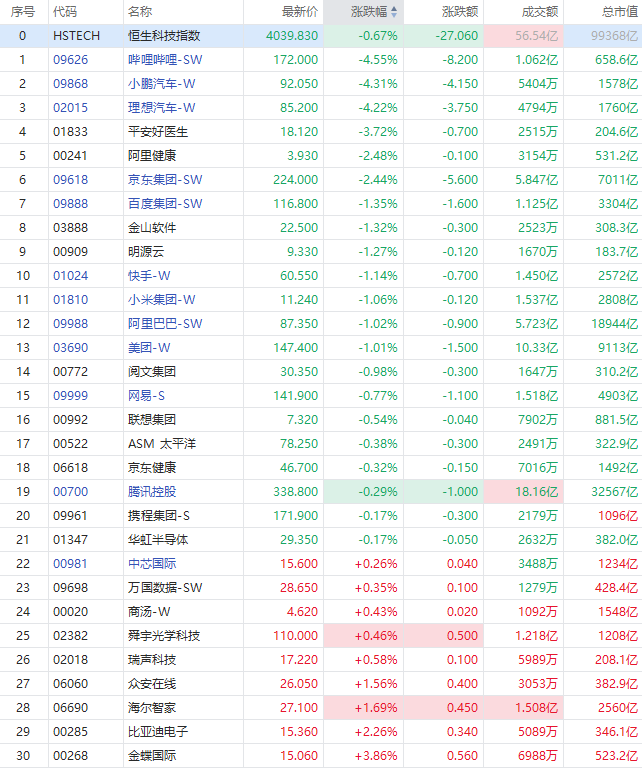Open stock code 02015 link
This screenshot has height=769, width=642.
71,108
